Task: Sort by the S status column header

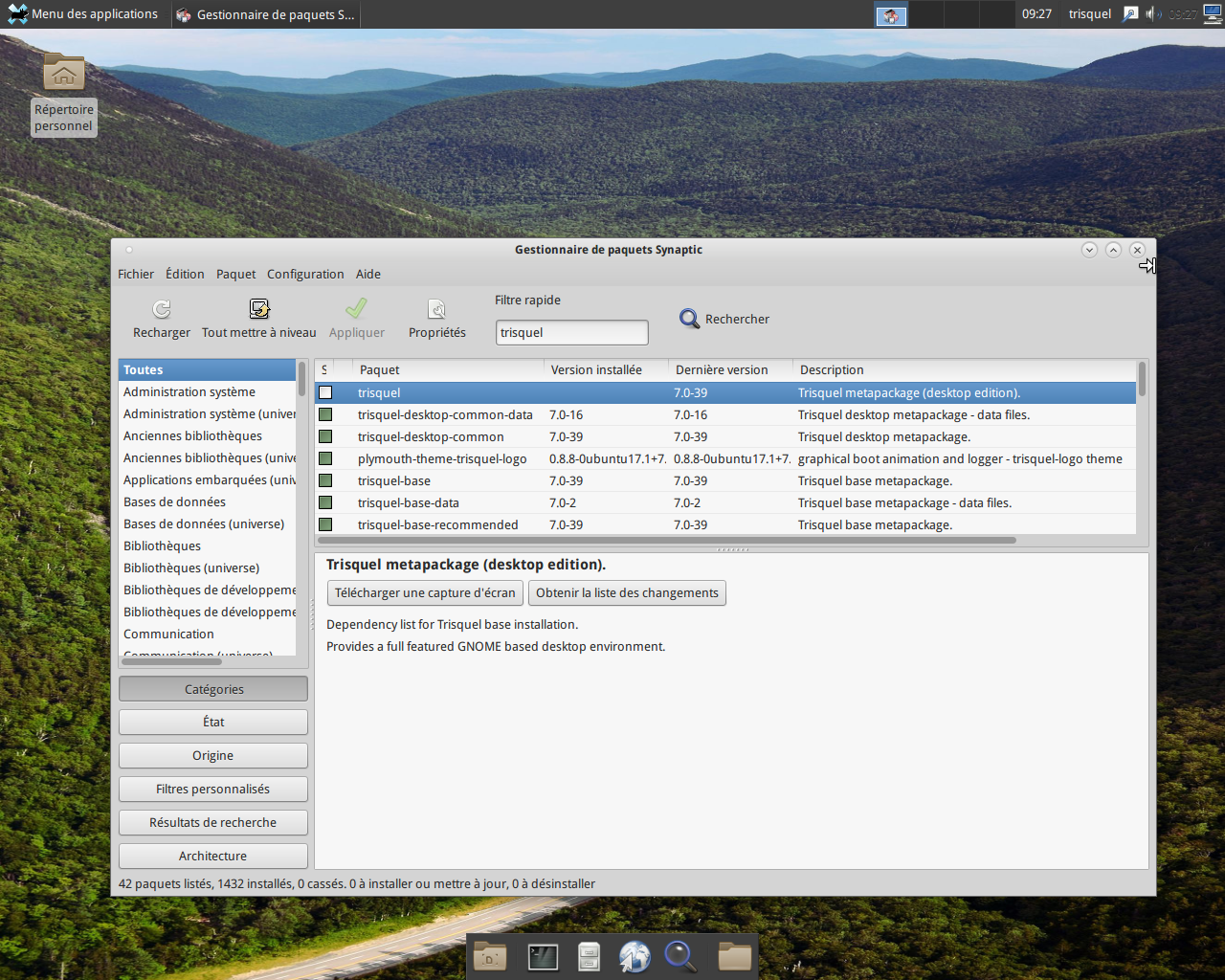Action: pos(324,369)
